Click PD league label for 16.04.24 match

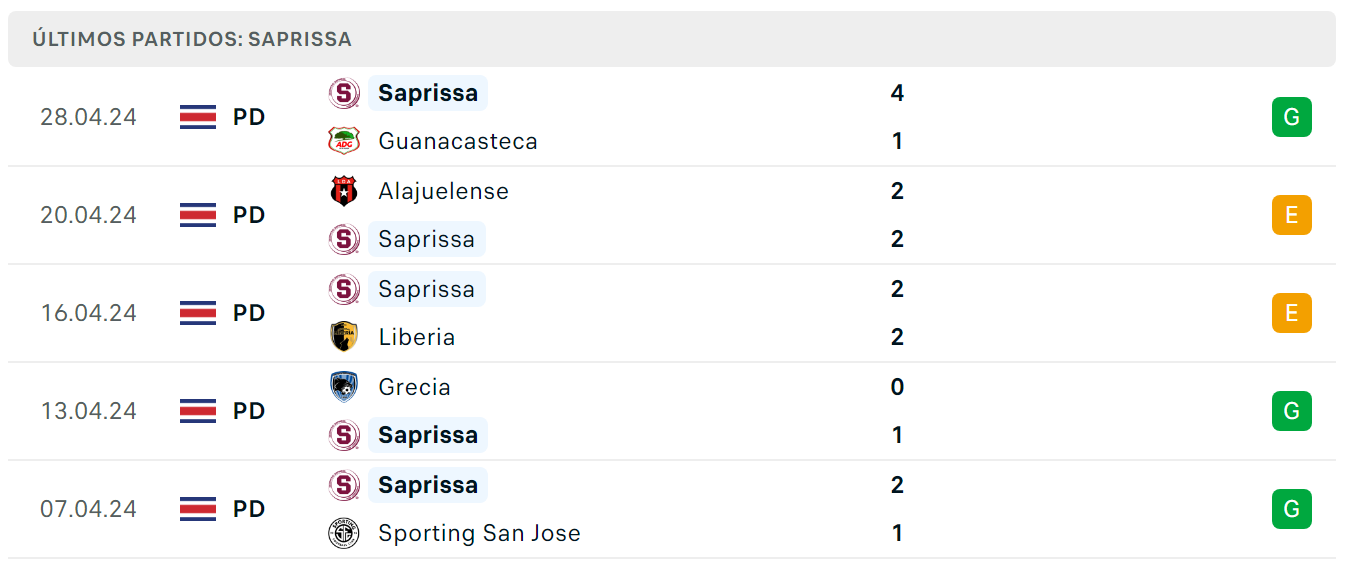coord(249,313)
